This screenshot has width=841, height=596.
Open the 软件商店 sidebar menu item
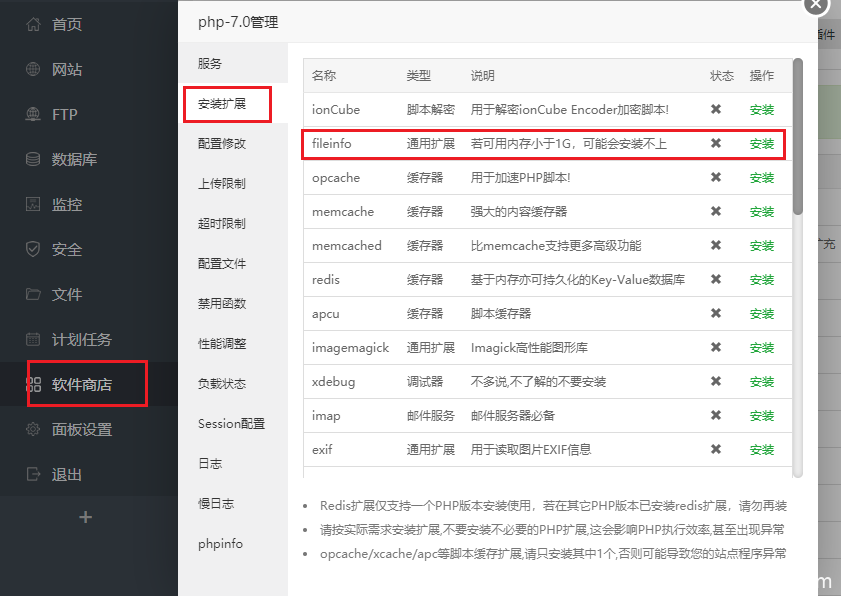coord(82,384)
